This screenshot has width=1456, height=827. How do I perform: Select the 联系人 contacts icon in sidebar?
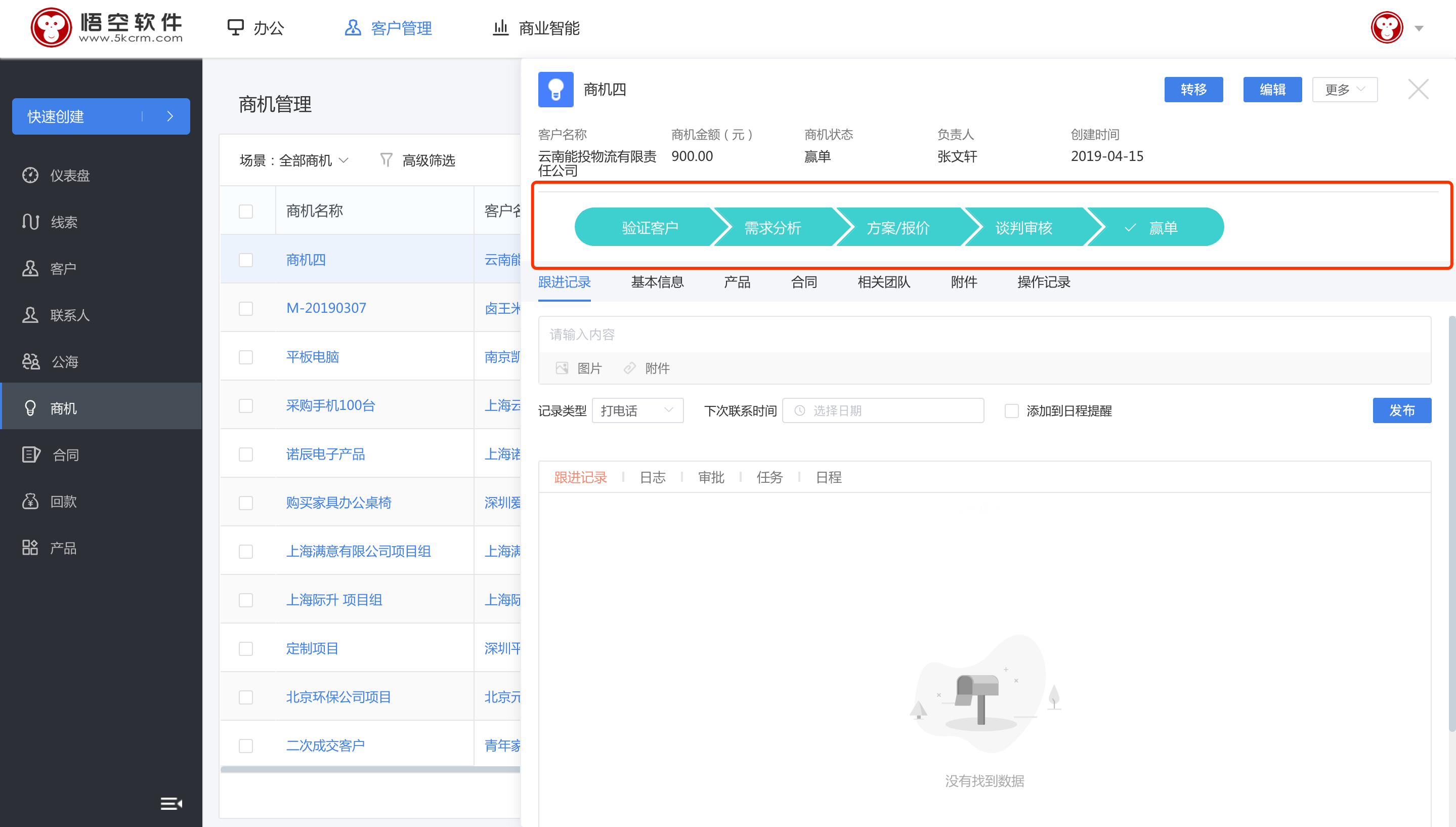tap(30, 315)
